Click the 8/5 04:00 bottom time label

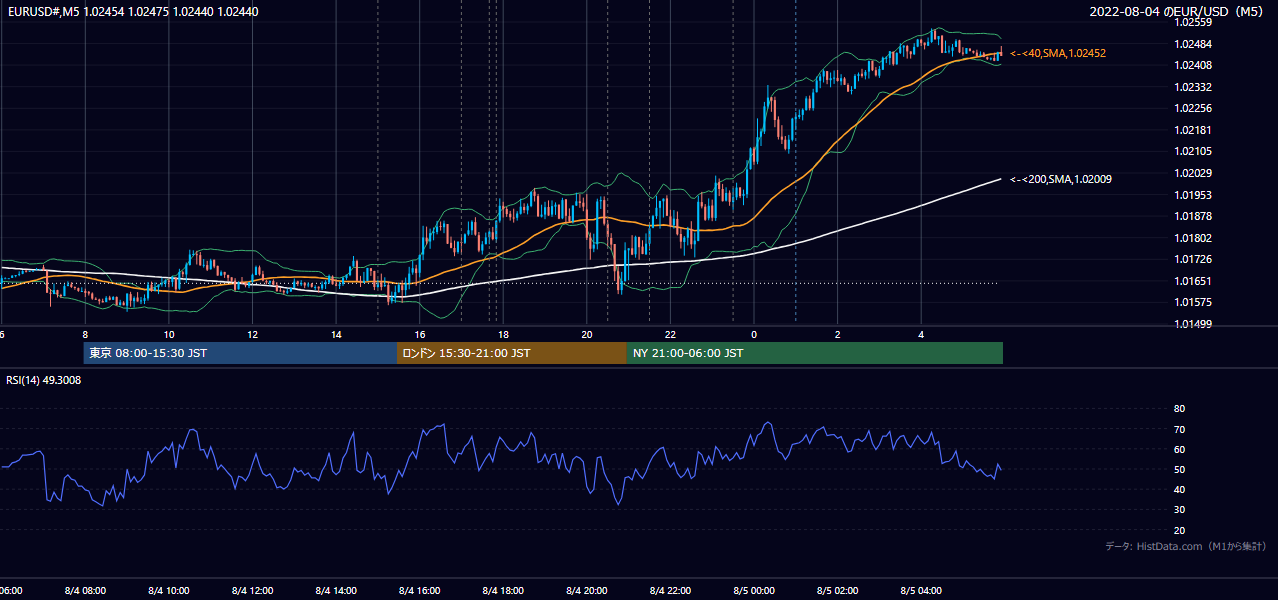coord(921,591)
